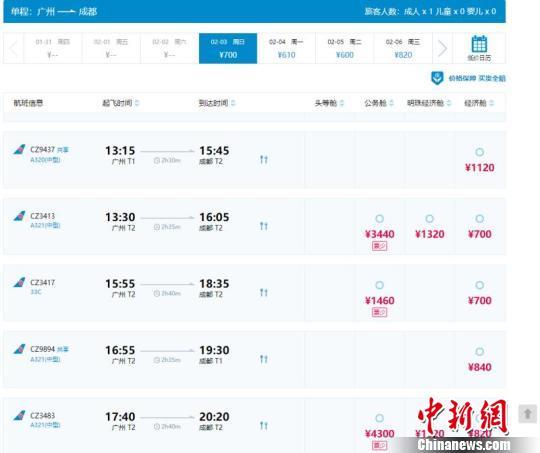Select the 02-06 ¥820 date tab

403,48
